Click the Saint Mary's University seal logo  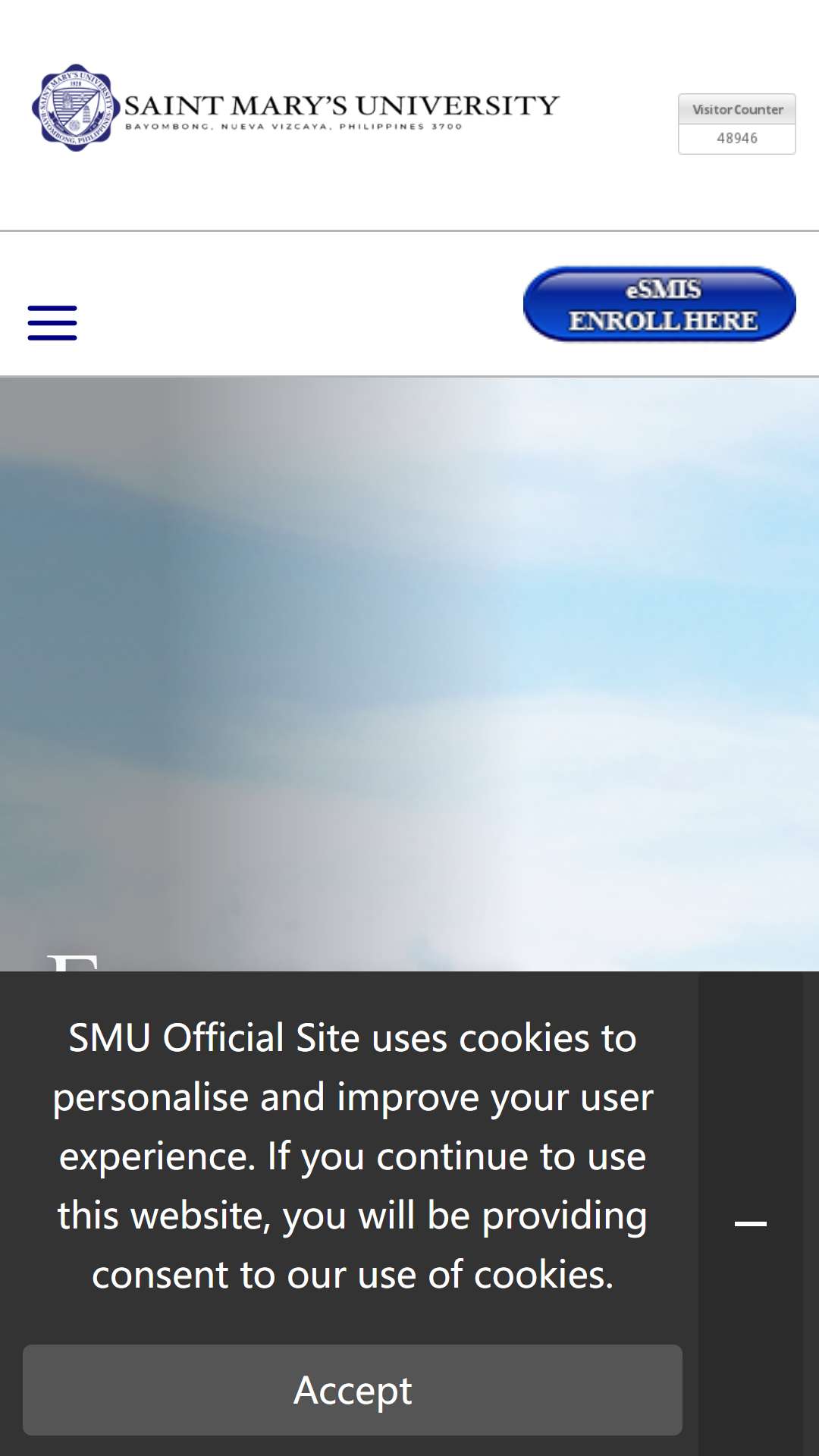click(76, 108)
